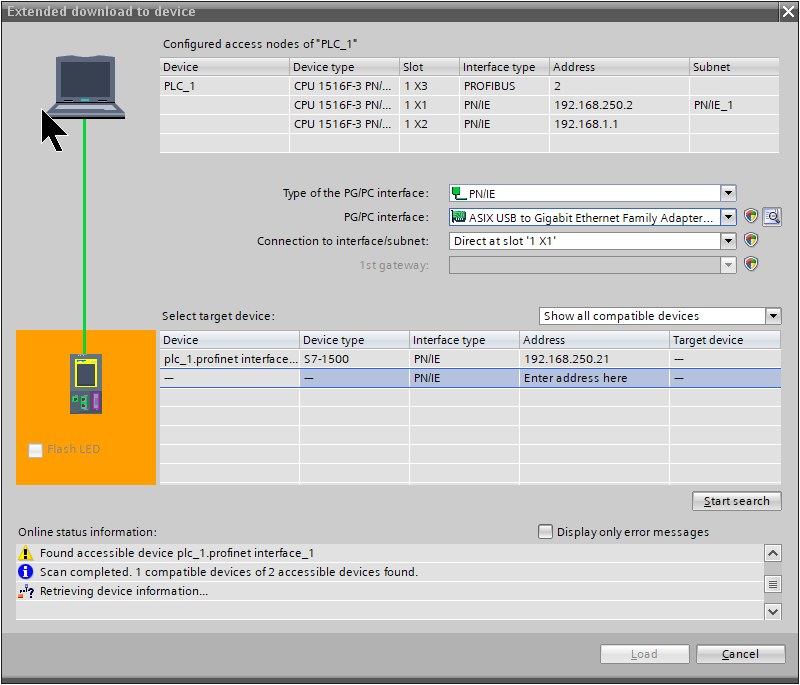800x685 pixels.
Task: Enable Display only error messages checkbox
Action: pyautogui.click(x=545, y=531)
